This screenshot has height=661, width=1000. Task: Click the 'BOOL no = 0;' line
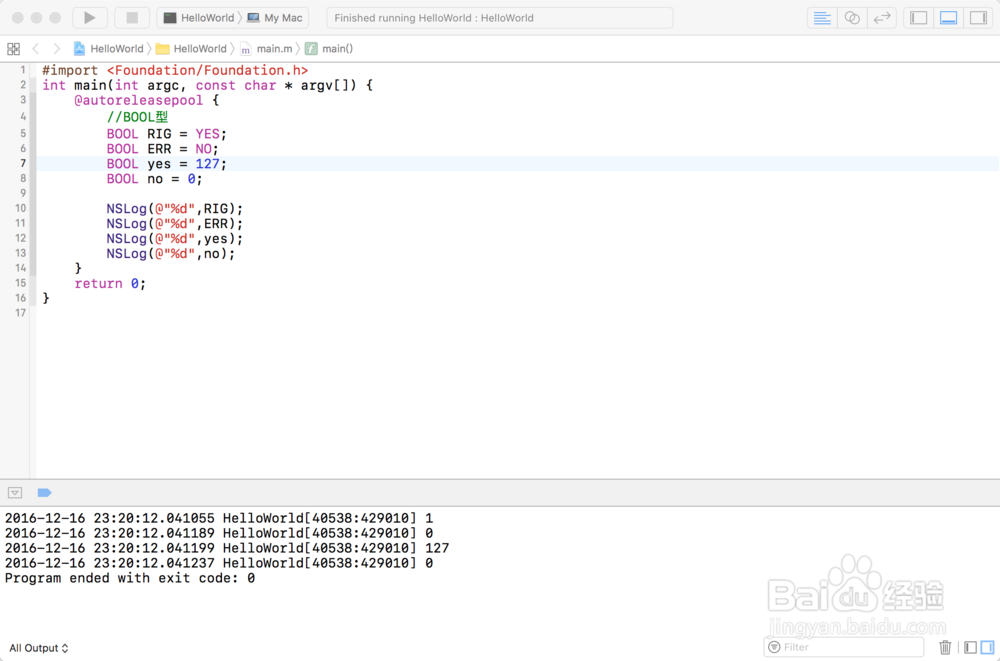click(154, 179)
